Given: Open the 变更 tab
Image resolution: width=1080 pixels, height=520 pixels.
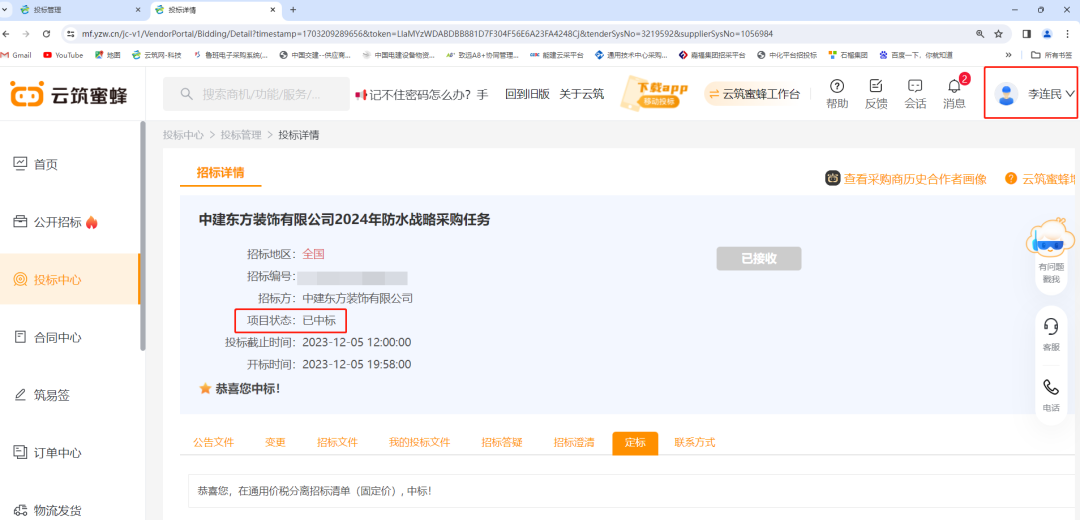Looking at the screenshot, I should click(276, 443).
